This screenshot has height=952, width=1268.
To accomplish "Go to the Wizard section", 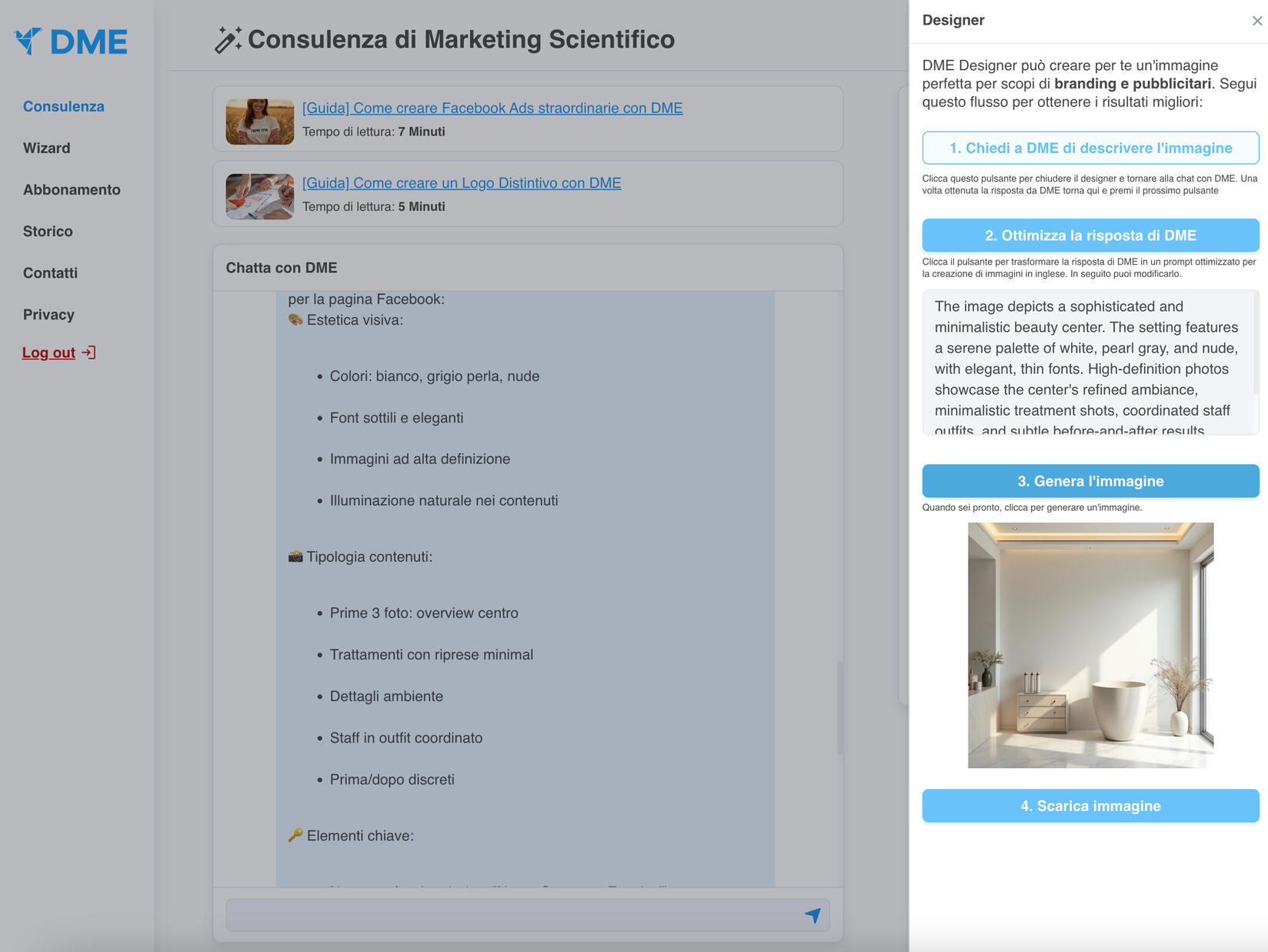I will (46, 148).
